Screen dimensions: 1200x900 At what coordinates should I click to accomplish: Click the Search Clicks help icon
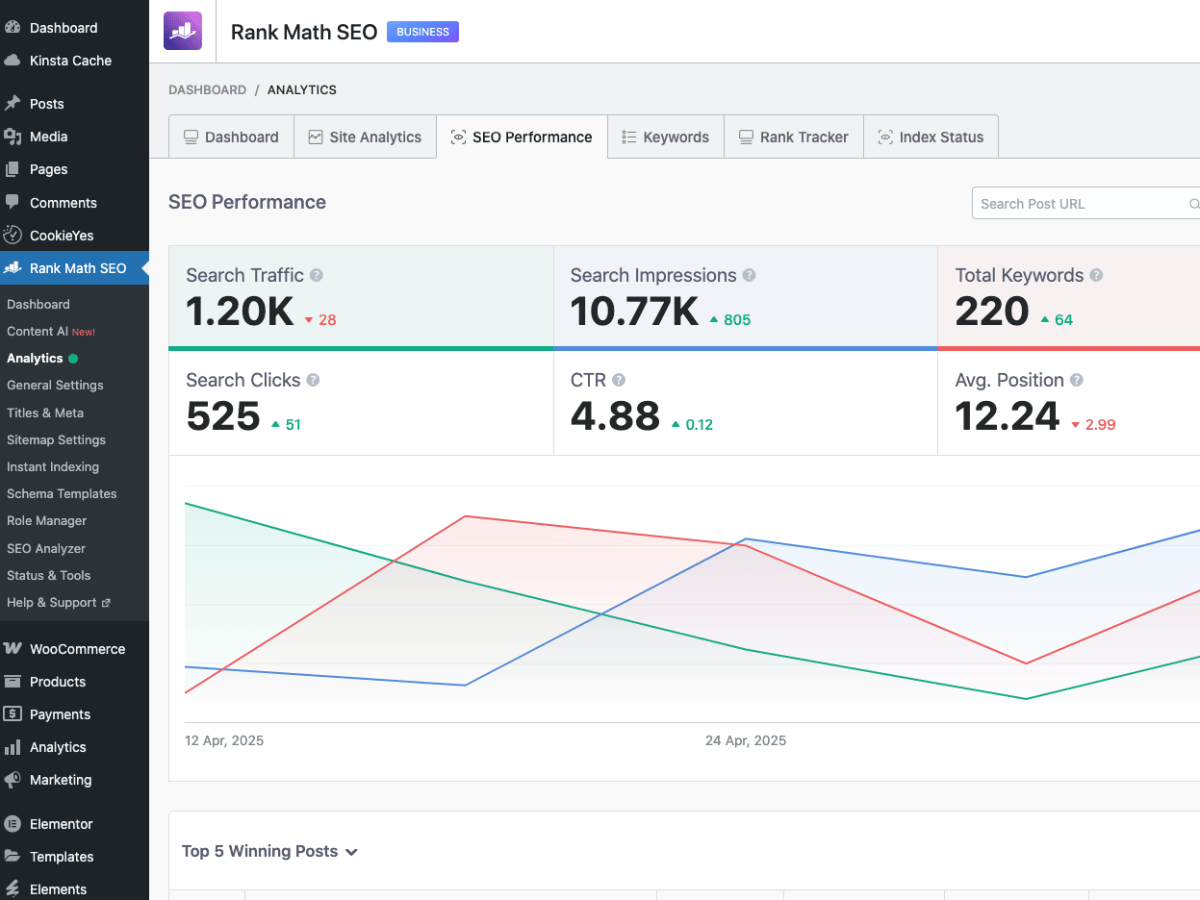(x=313, y=380)
